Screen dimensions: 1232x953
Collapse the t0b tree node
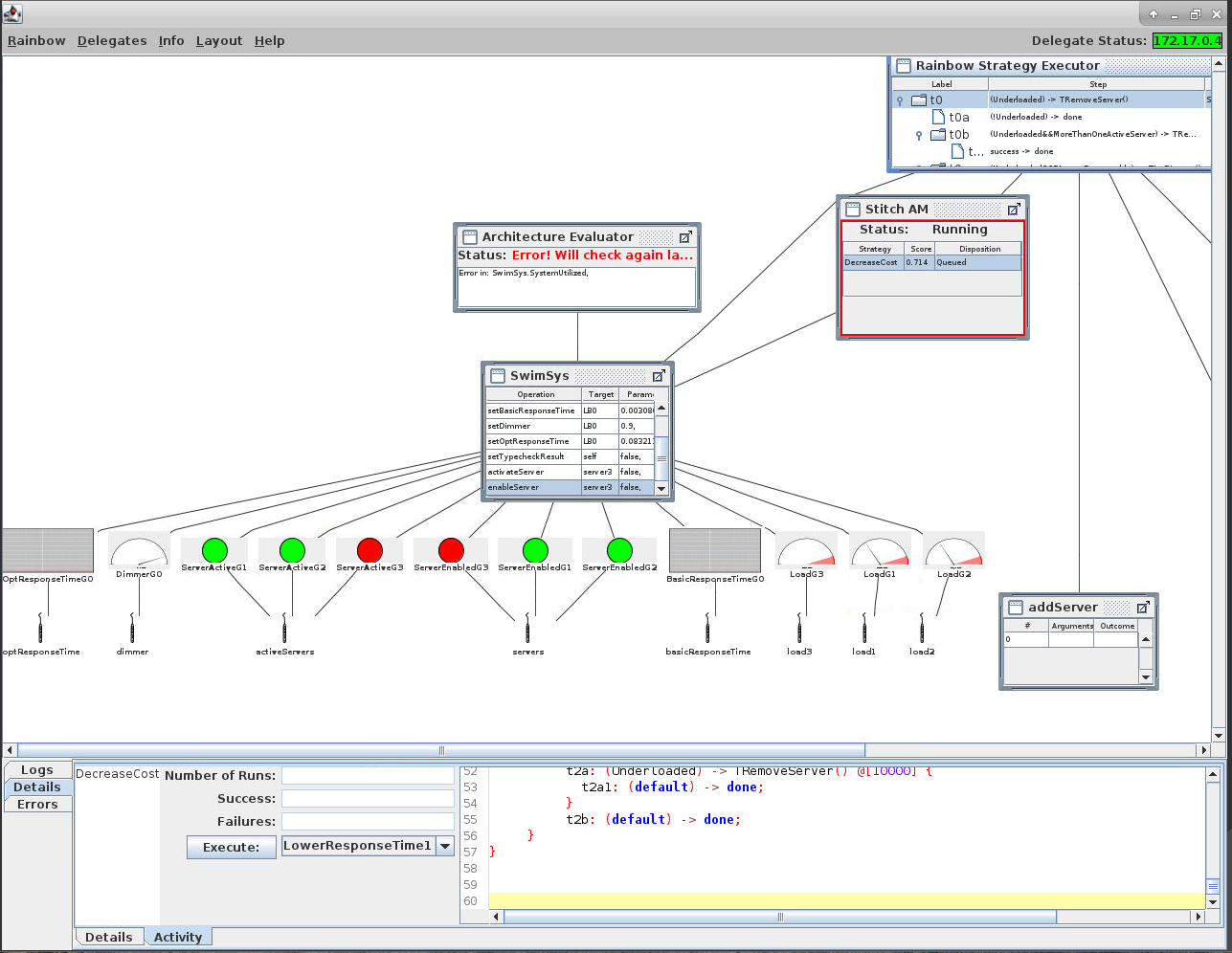(919, 135)
